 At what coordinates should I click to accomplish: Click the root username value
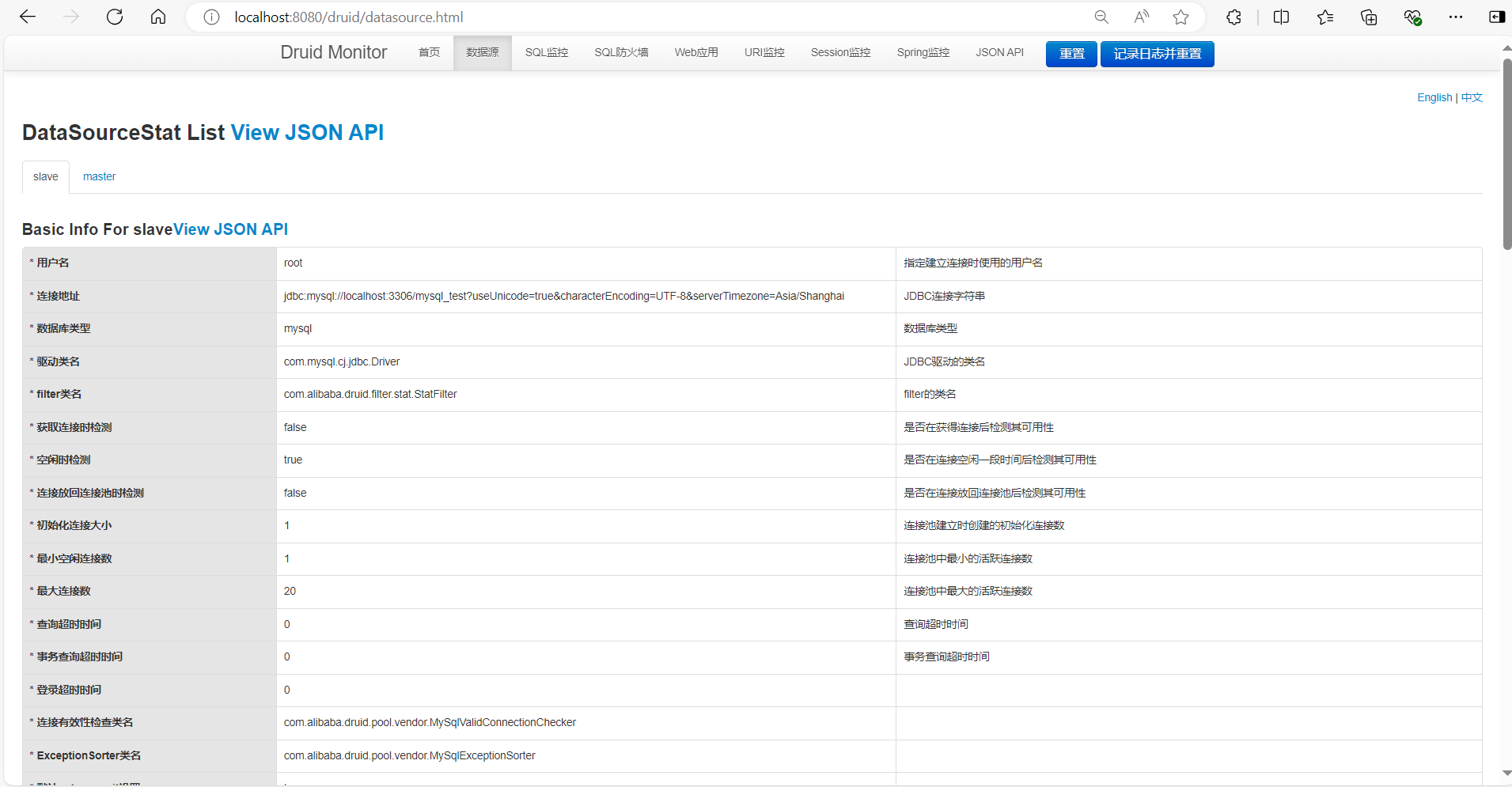point(294,263)
